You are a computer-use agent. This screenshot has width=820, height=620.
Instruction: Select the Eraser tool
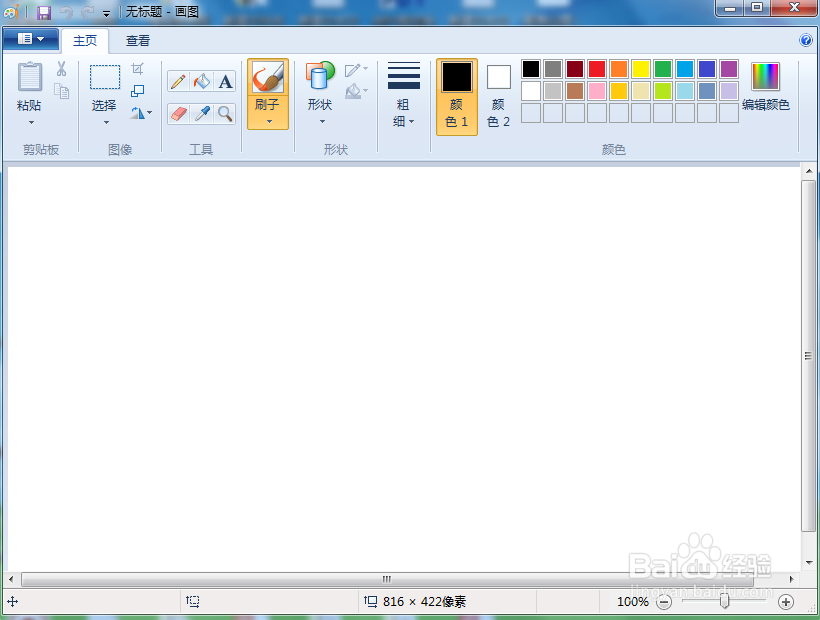(178, 113)
